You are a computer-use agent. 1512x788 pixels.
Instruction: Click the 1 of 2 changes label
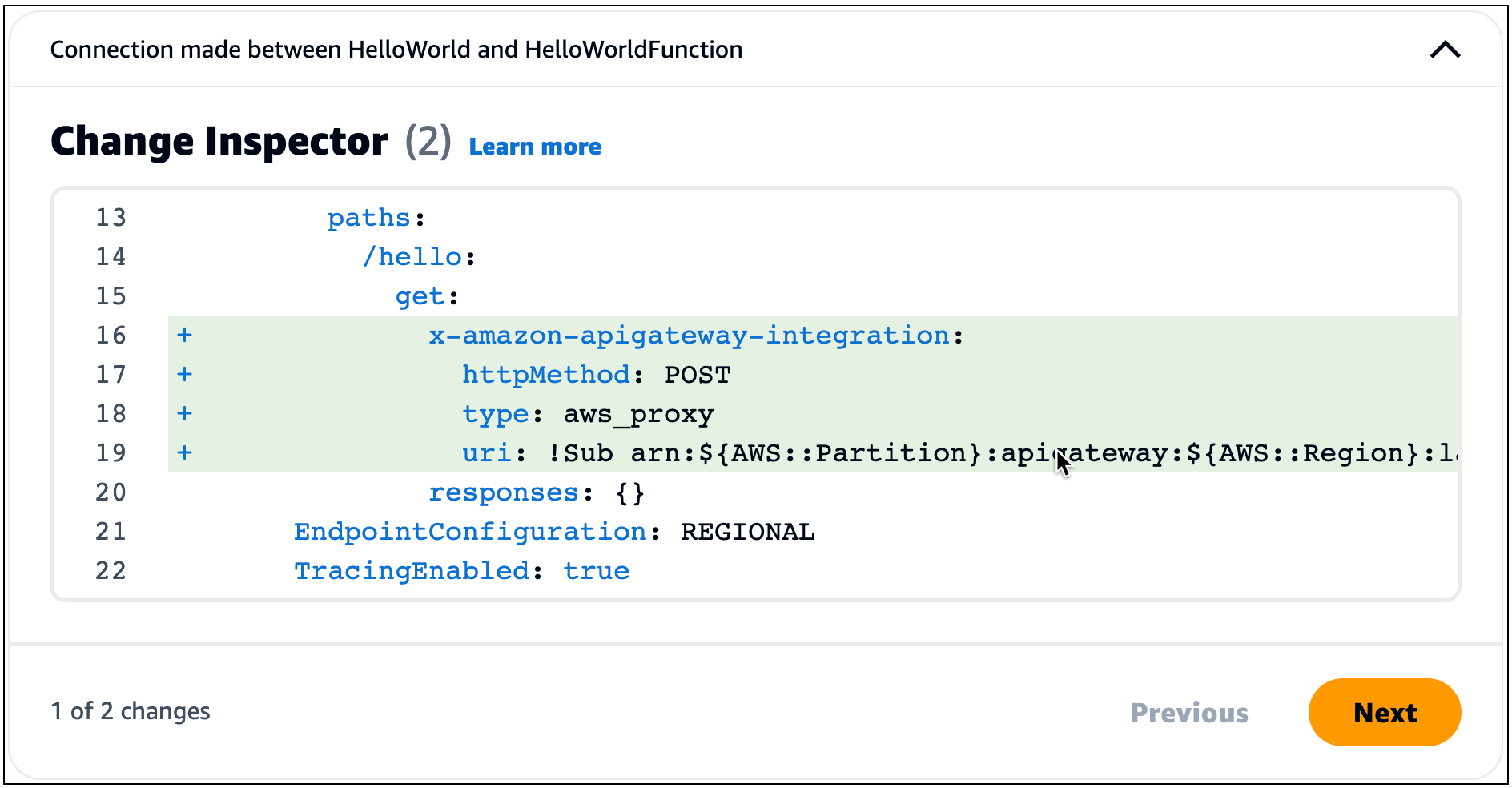click(131, 710)
